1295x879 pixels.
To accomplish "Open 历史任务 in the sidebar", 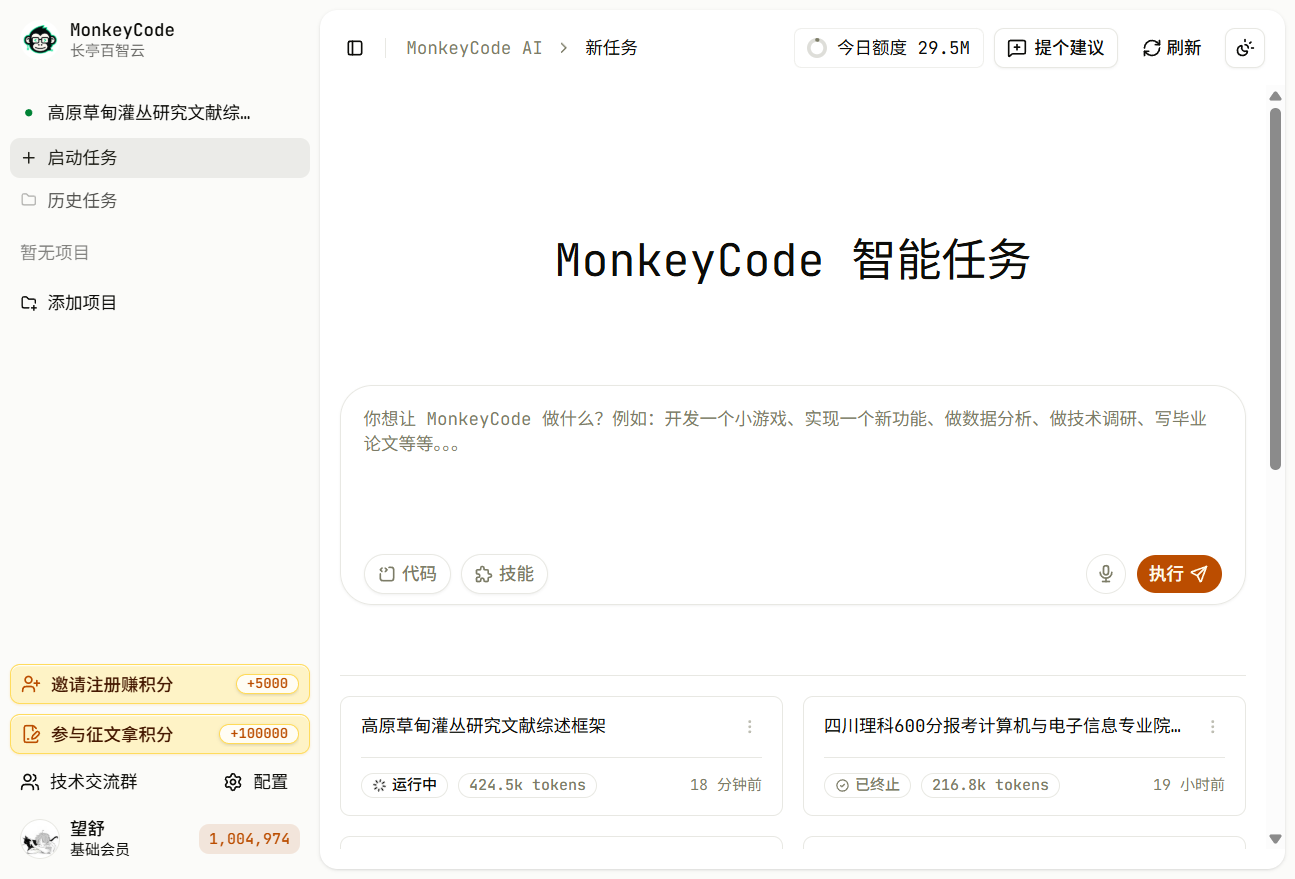I will tap(160, 200).
